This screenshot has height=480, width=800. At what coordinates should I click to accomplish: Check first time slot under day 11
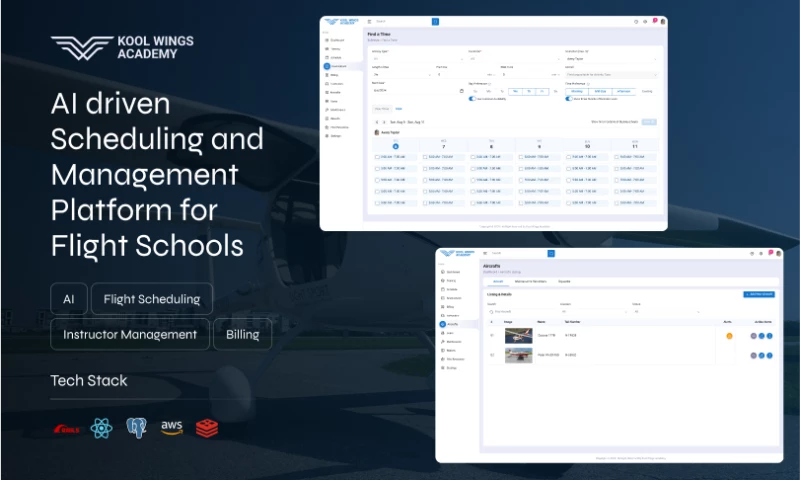[616, 157]
